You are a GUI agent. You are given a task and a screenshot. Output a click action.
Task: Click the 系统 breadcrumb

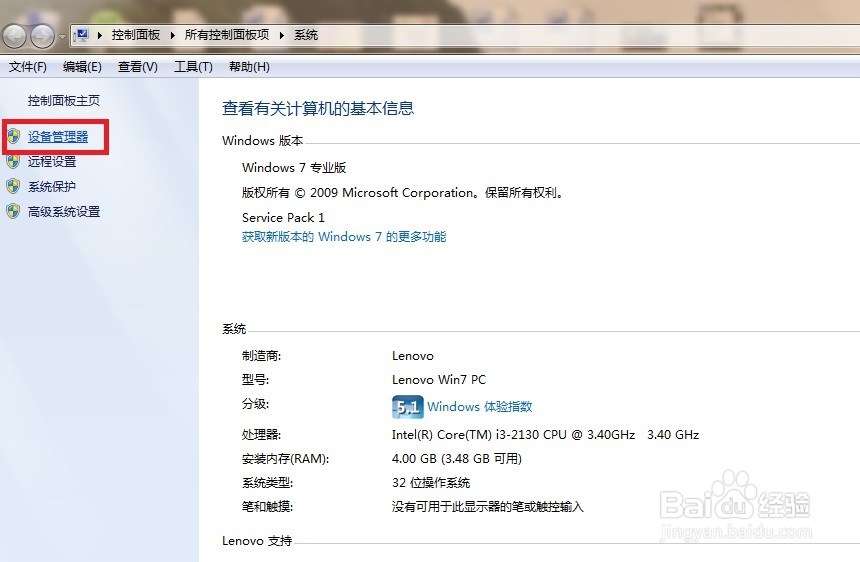click(305, 35)
